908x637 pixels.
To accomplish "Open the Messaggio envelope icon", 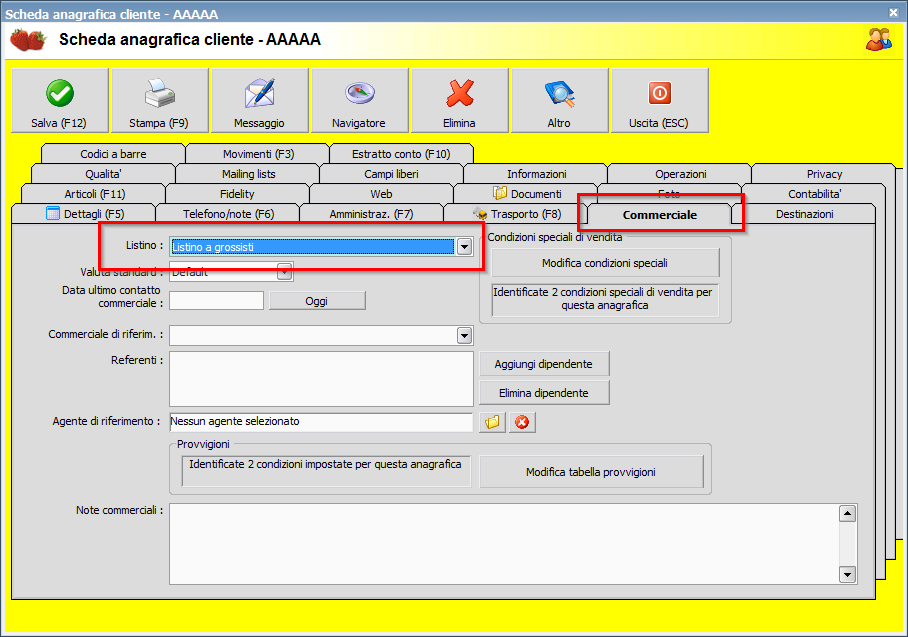I will click(x=259, y=93).
